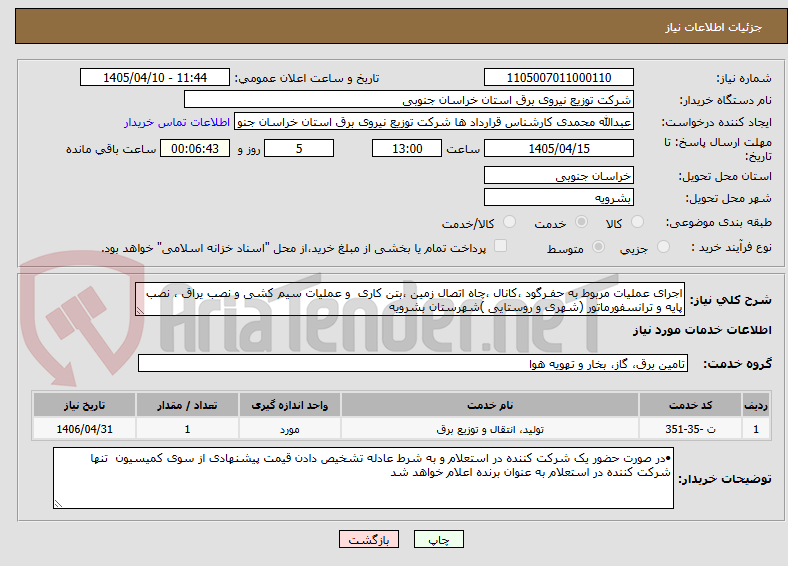Click the quantity cell 1 beside مورد
This screenshot has width=788, height=566.
[x=187, y=429]
